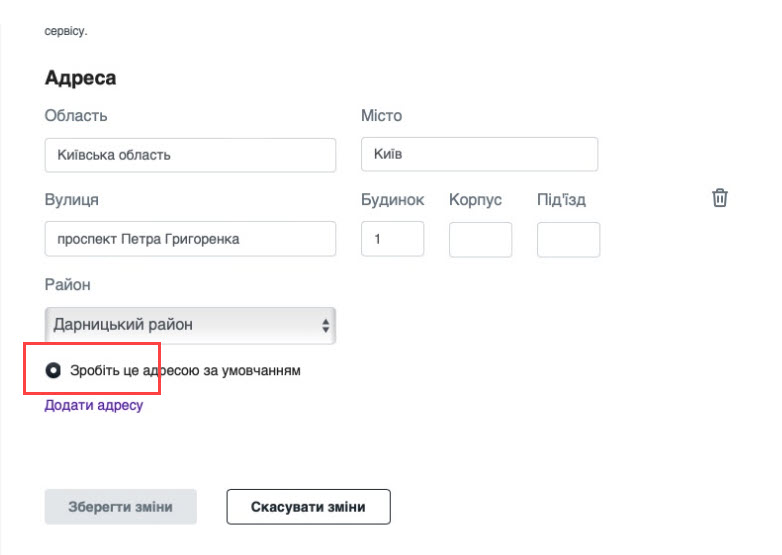Image resolution: width=782 pixels, height=555 pixels.
Task: Click the 'Корпус' field label
Action: [475, 200]
